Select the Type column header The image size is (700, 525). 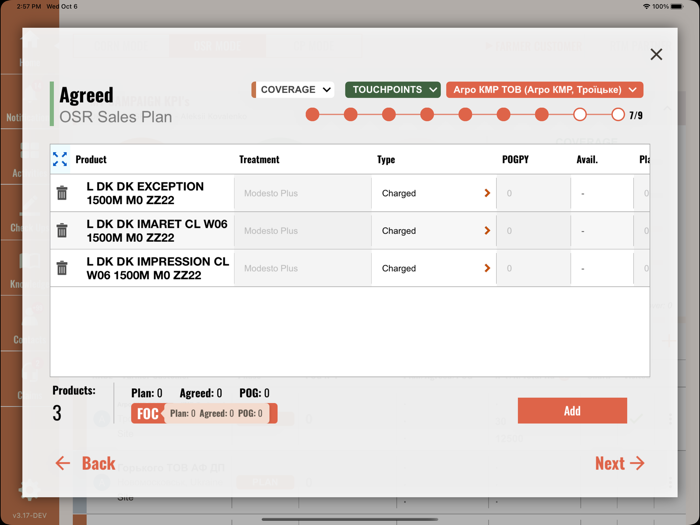pos(386,159)
